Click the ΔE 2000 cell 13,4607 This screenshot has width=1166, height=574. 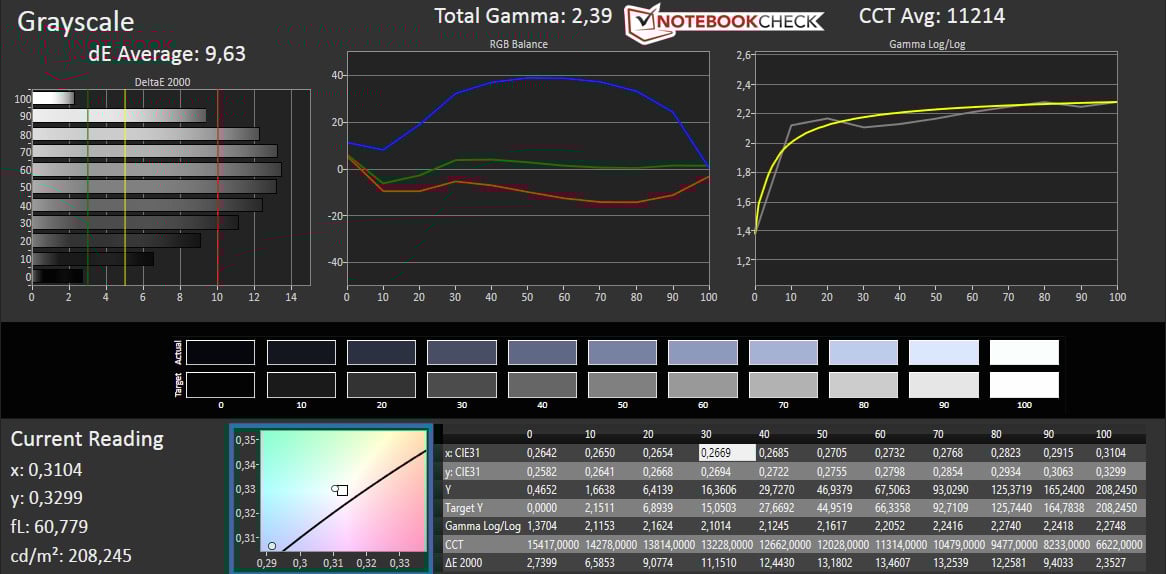tap(892, 563)
